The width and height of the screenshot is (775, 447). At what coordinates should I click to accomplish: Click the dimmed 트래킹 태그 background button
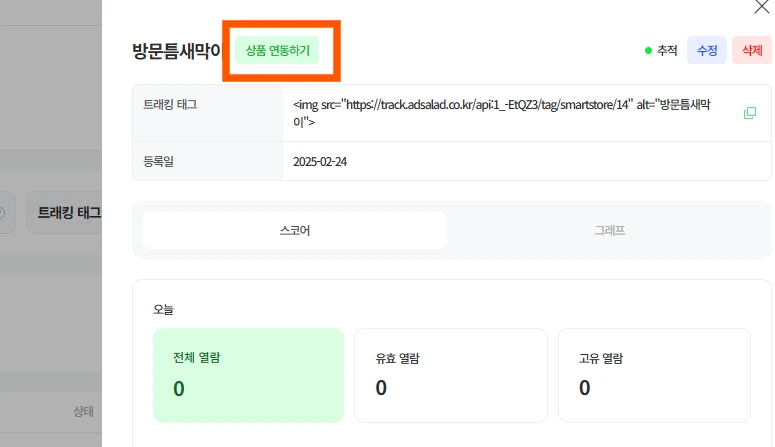(x=66, y=212)
